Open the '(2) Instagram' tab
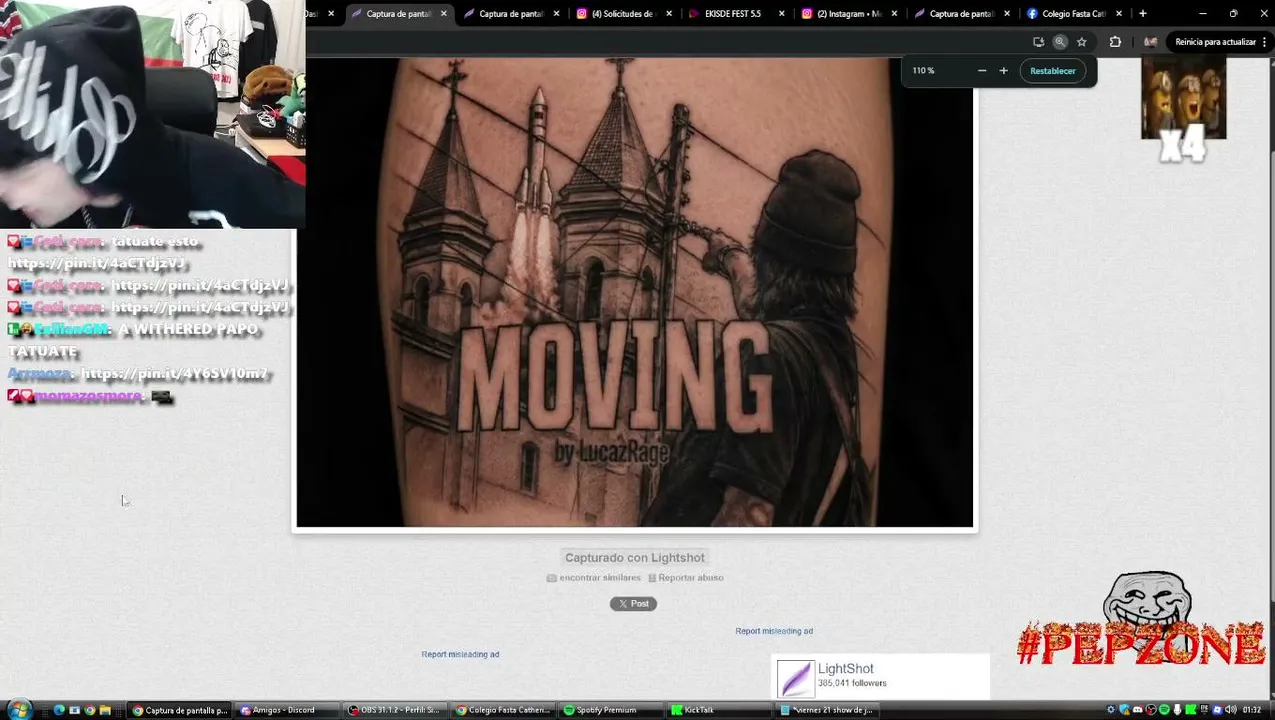Image resolution: width=1275 pixels, height=720 pixels. click(x=848, y=14)
